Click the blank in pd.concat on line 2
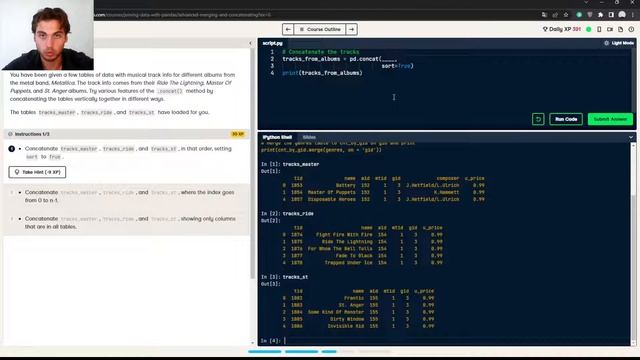The height and width of the screenshot is (360, 640). coord(389,59)
